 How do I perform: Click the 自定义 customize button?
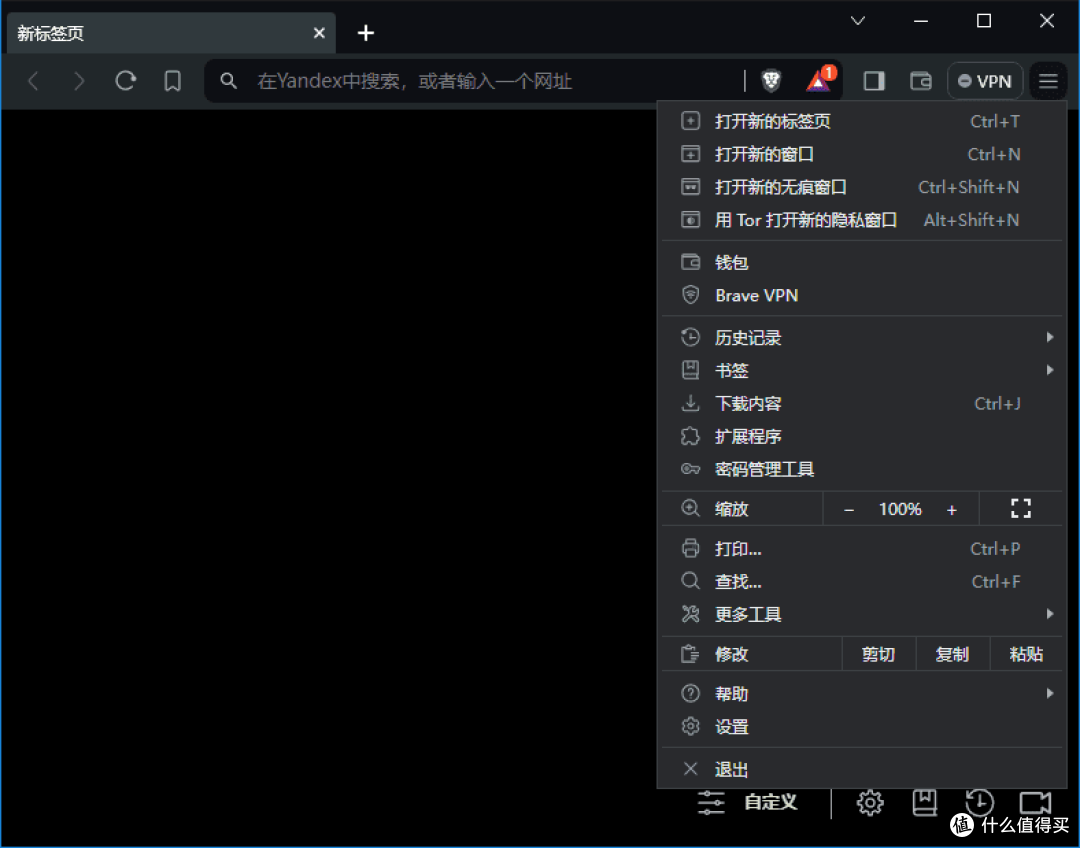point(747,803)
